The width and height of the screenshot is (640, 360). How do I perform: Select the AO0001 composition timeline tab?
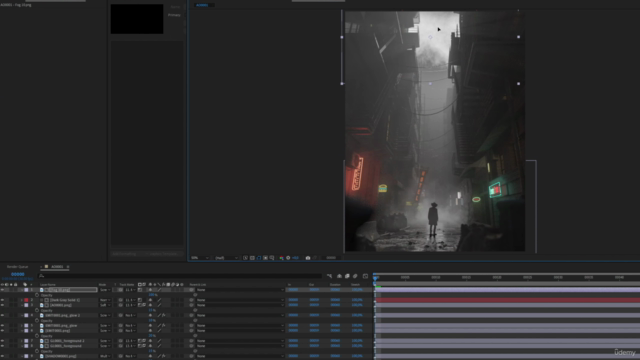click(x=57, y=267)
